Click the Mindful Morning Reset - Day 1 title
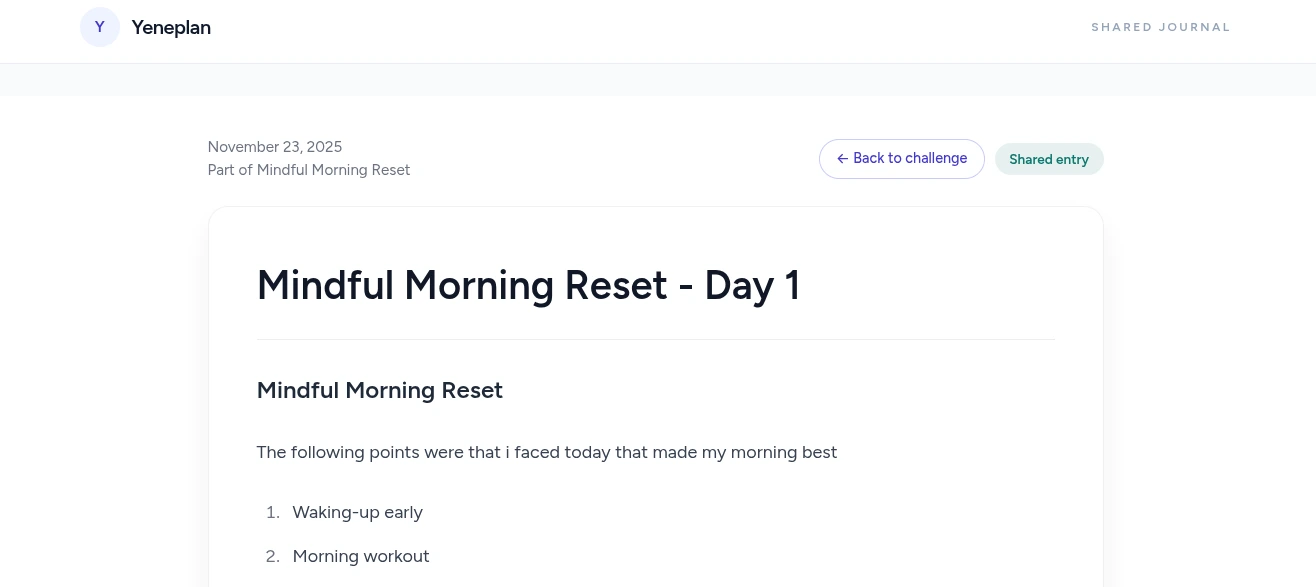Image resolution: width=1316 pixels, height=587 pixels. [528, 285]
